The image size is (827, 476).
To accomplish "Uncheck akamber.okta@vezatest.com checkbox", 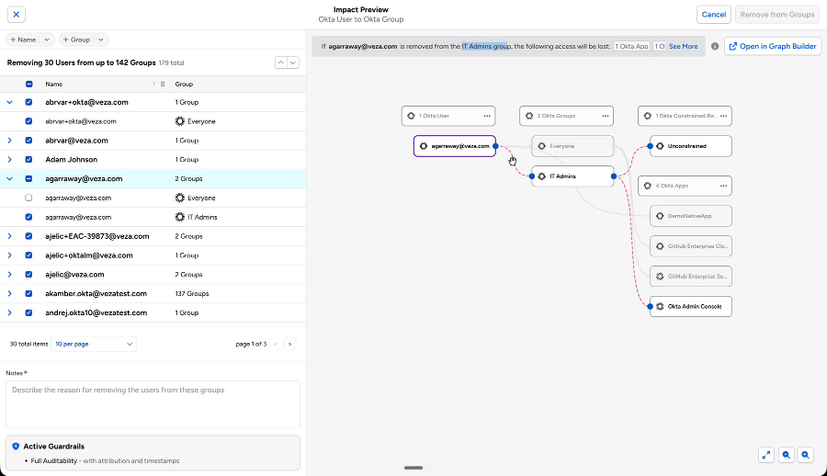I will (x=29, y=294).
